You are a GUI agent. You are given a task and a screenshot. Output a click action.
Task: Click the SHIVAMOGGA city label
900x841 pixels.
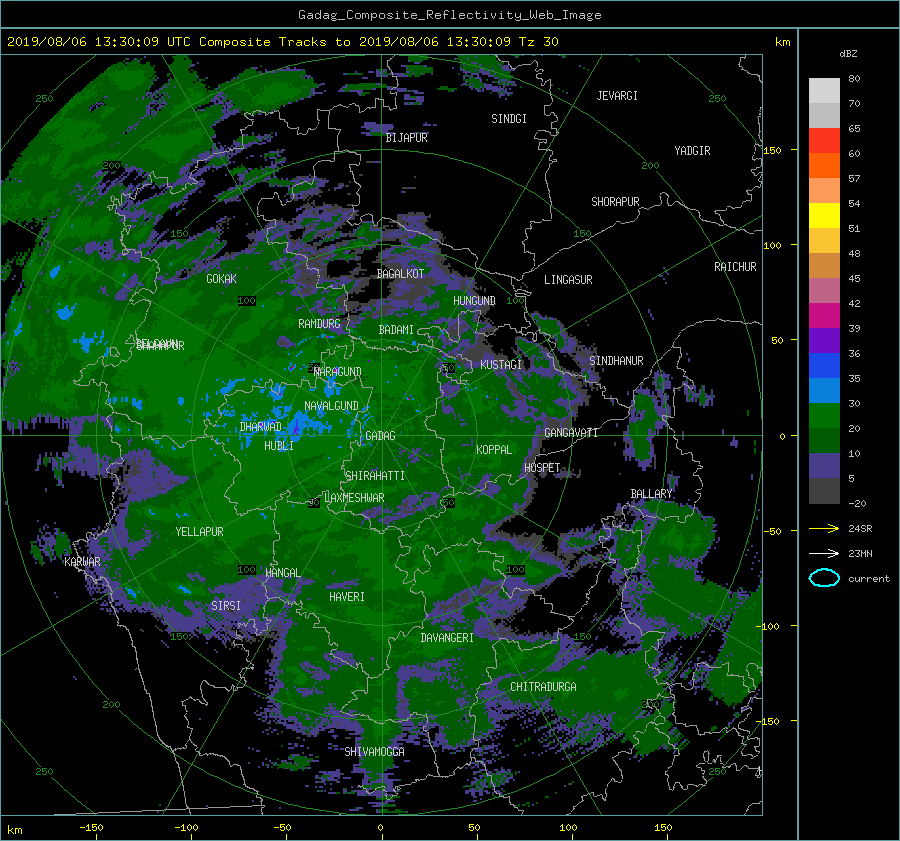click(x=374, y=751)
